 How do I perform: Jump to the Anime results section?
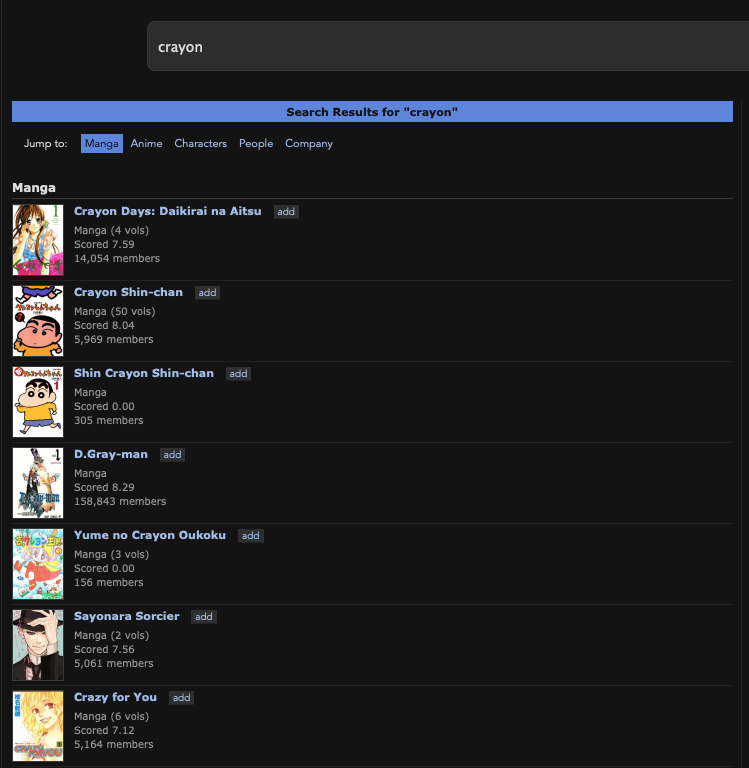[x=146, y=144]
